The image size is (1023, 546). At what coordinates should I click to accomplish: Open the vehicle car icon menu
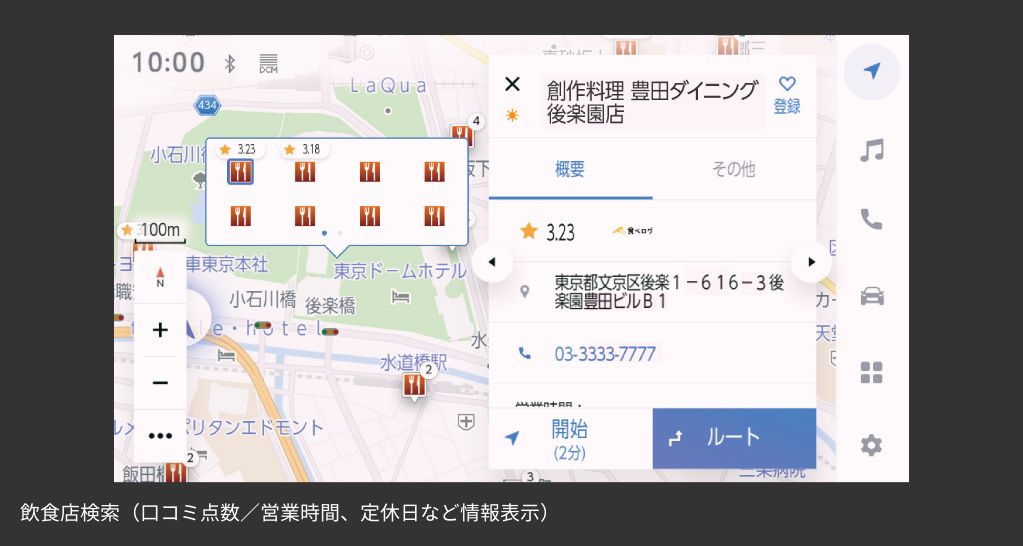872,296
